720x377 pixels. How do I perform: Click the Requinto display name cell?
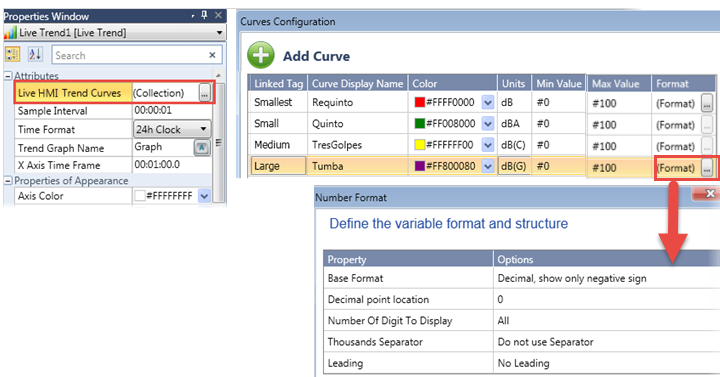pyautogui.click(x=357, y=102)
